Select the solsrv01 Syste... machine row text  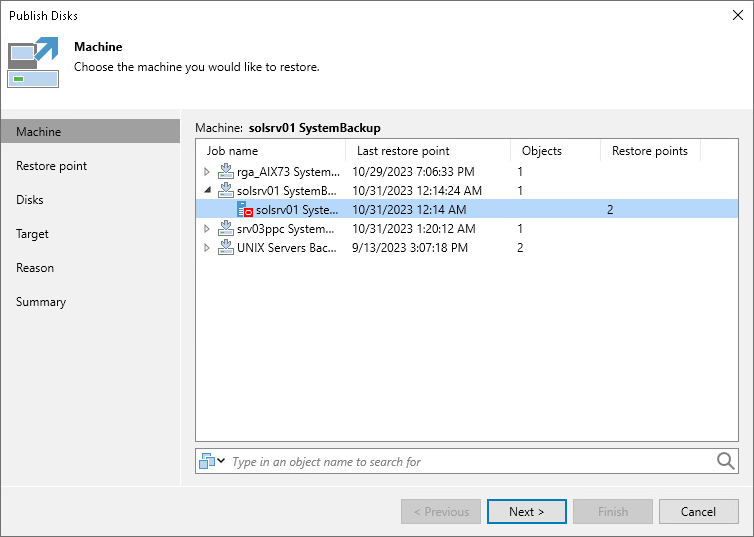297,210
